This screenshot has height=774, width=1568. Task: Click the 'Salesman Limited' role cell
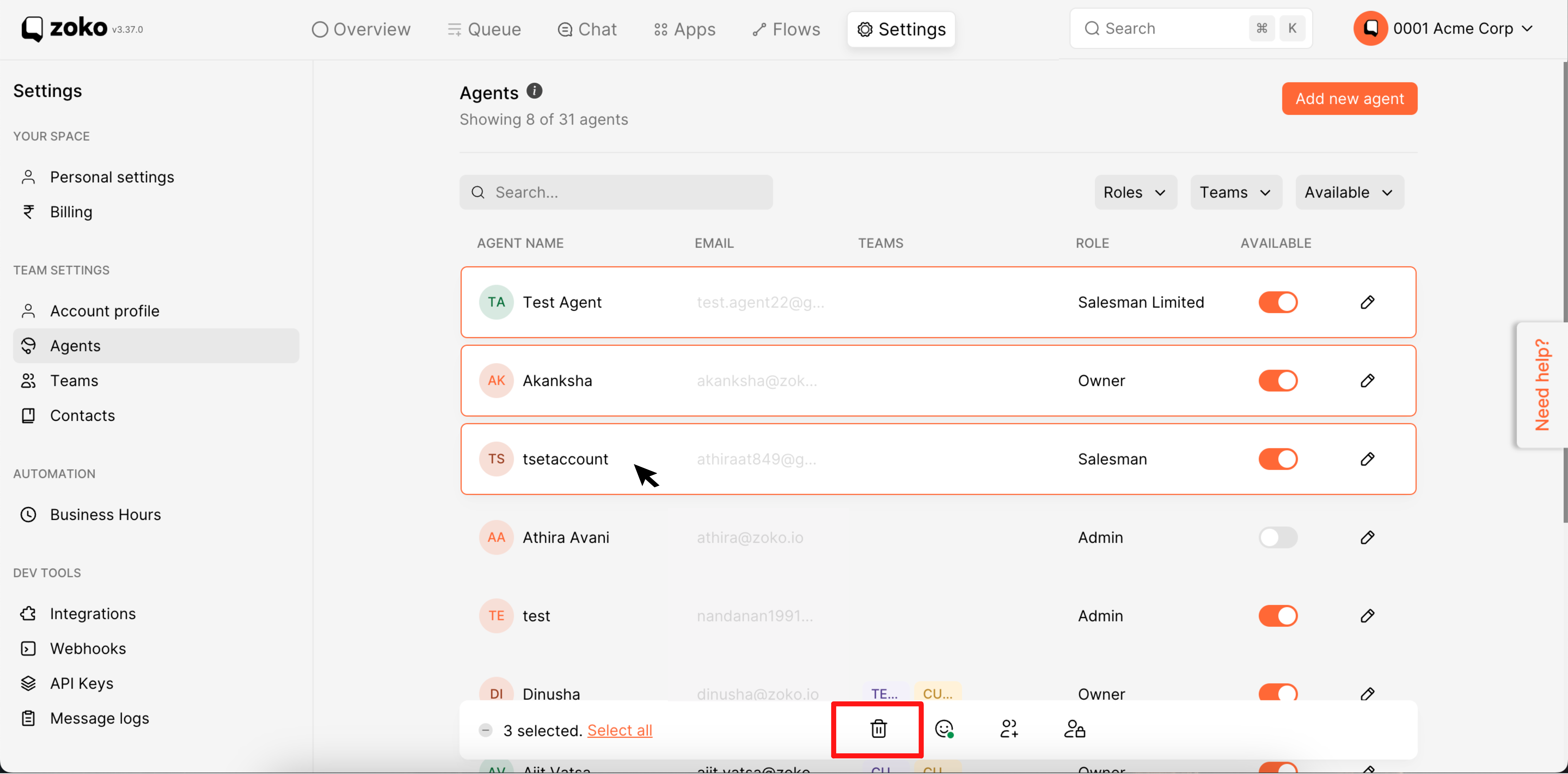[x=1141, y=302]
